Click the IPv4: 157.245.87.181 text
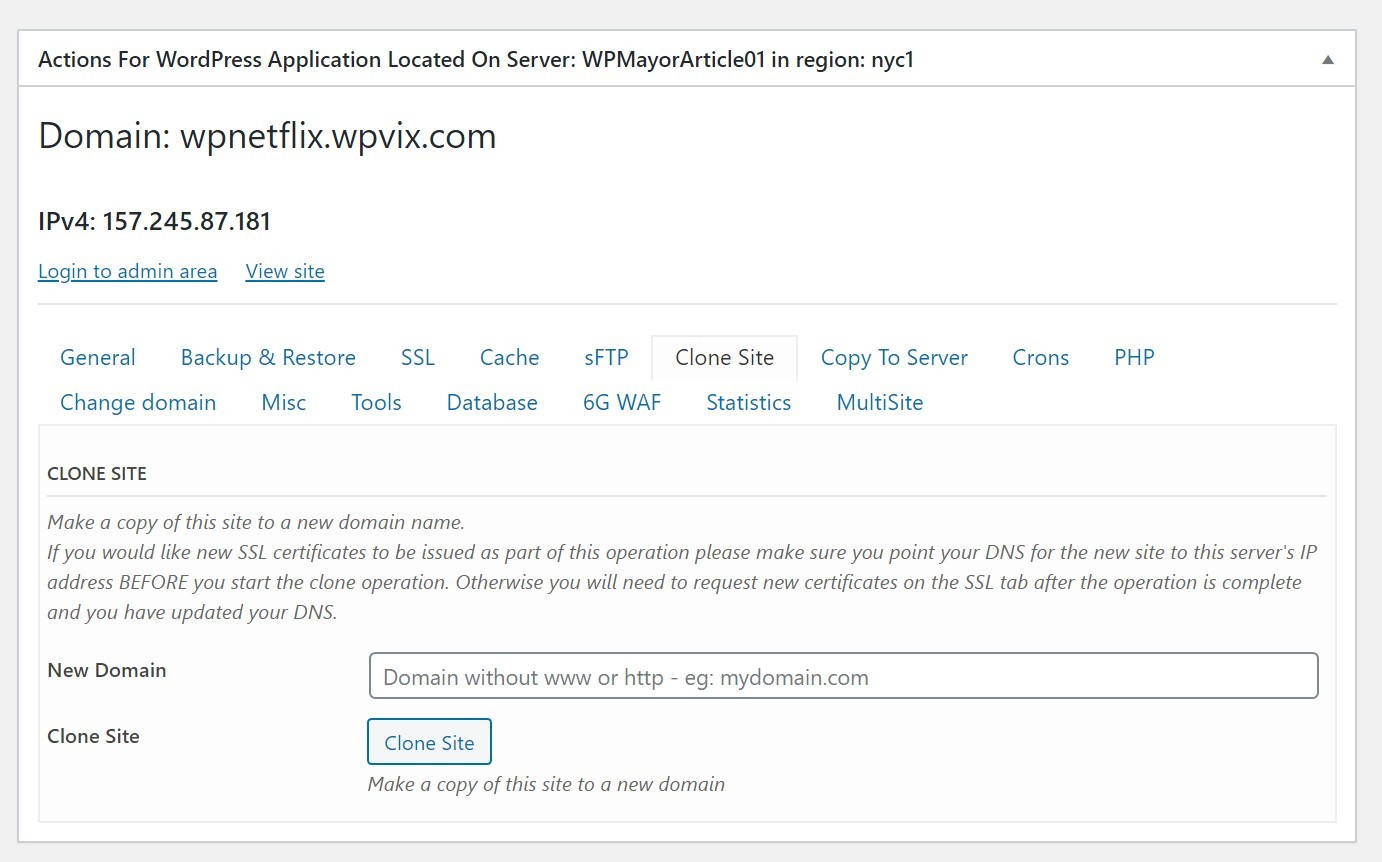1382x862 pixels. [154, 221]
